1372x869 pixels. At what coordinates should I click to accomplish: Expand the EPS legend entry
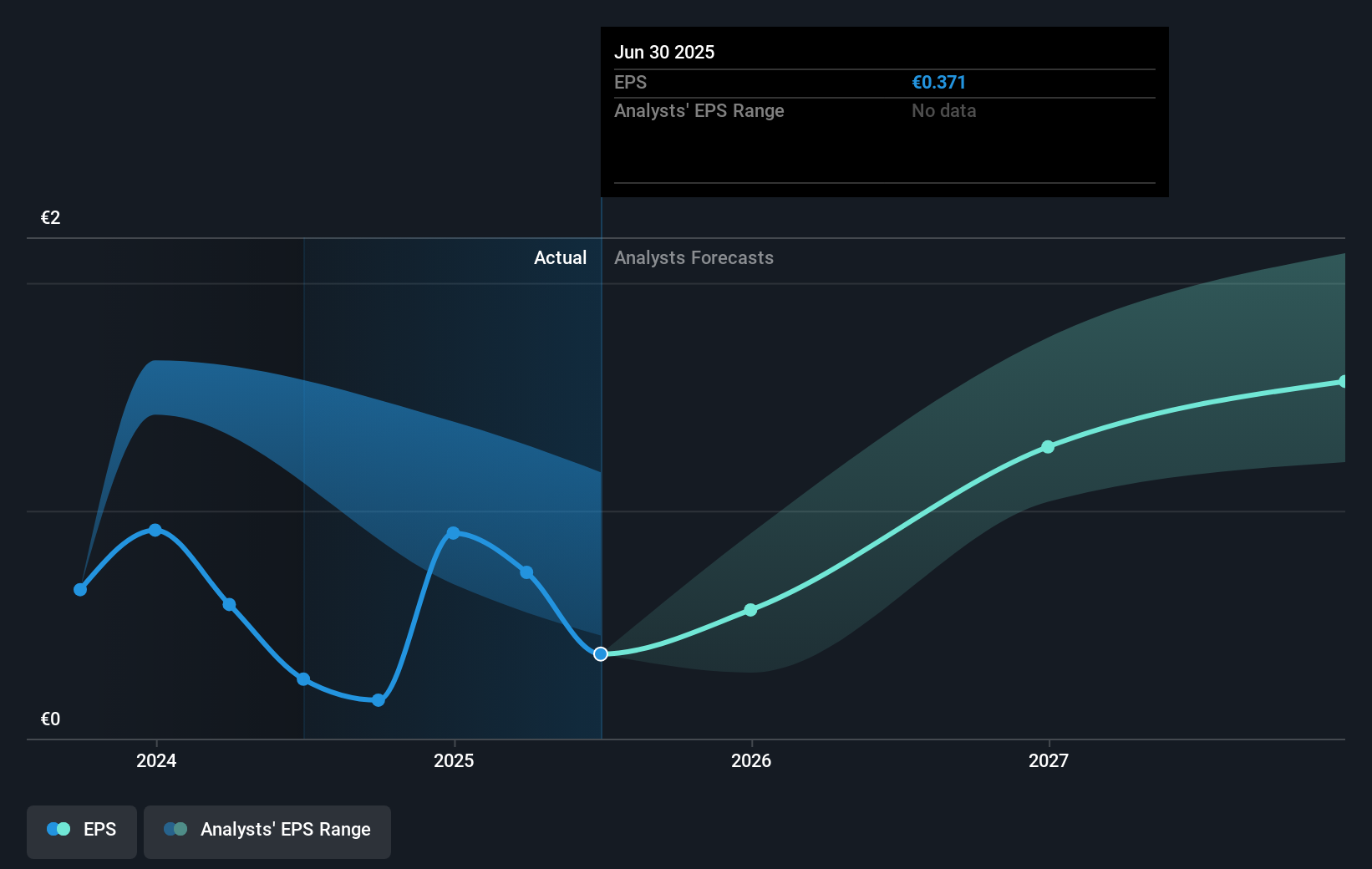pos(99,829)
